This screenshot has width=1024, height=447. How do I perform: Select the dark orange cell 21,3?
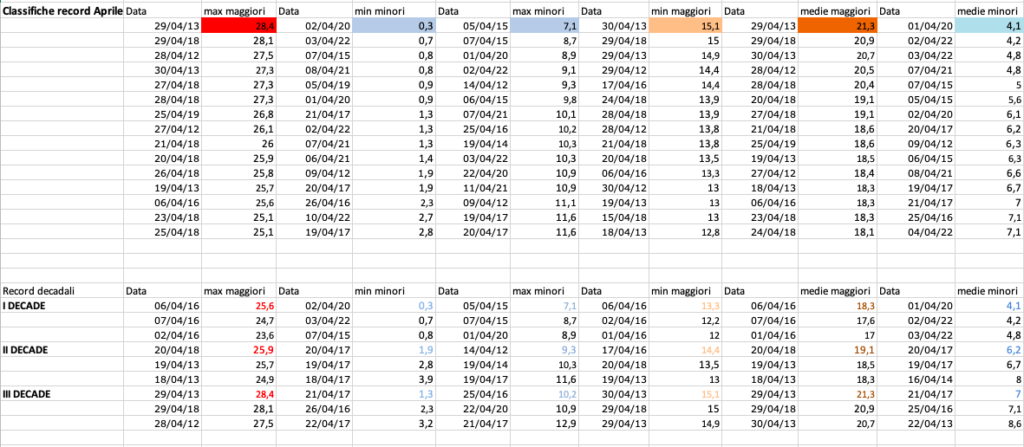click(x=839, y=25)
